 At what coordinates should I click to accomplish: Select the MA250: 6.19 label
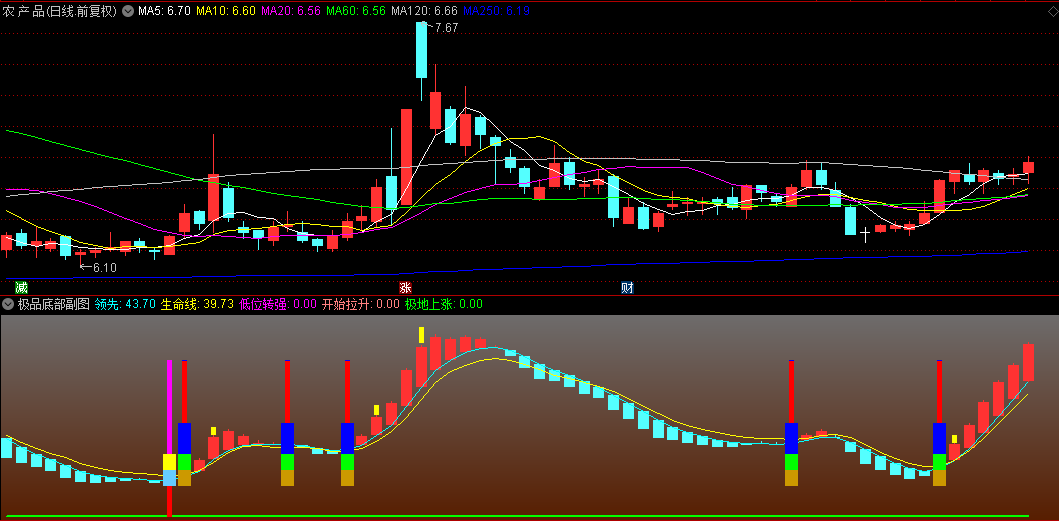[496, 11]
